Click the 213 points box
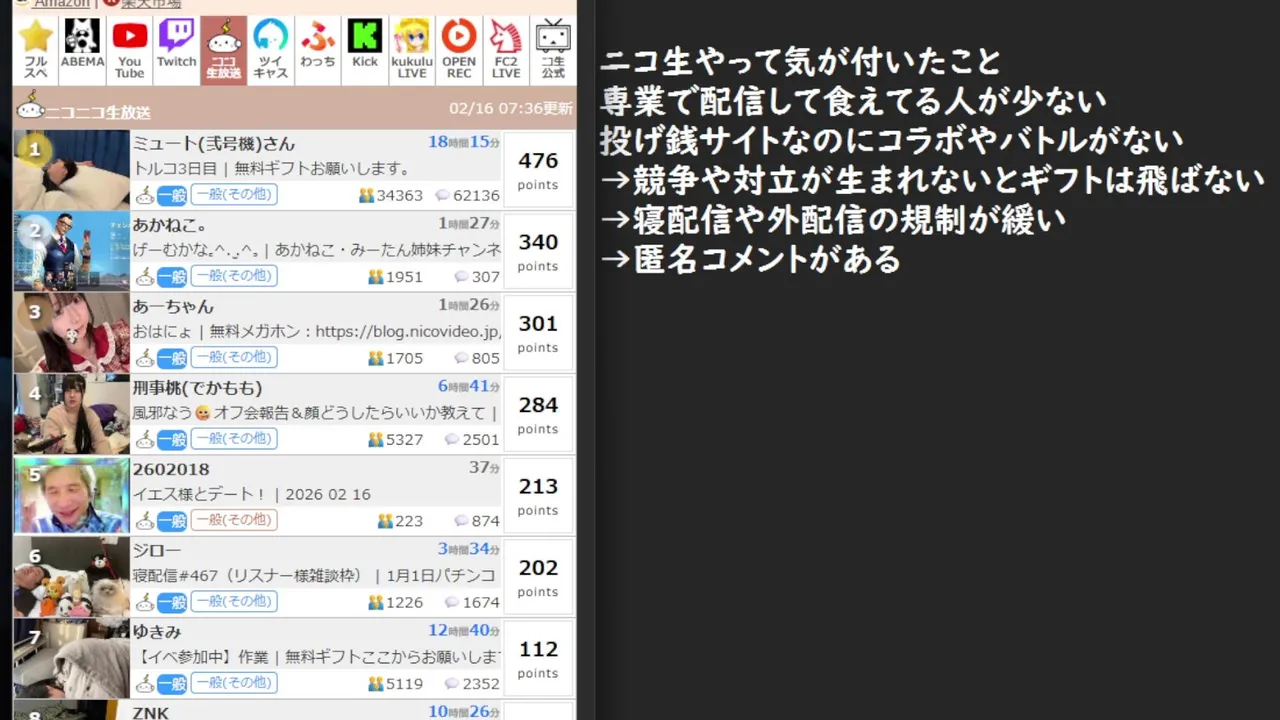Screen dimensions: 1280x720 538,495
